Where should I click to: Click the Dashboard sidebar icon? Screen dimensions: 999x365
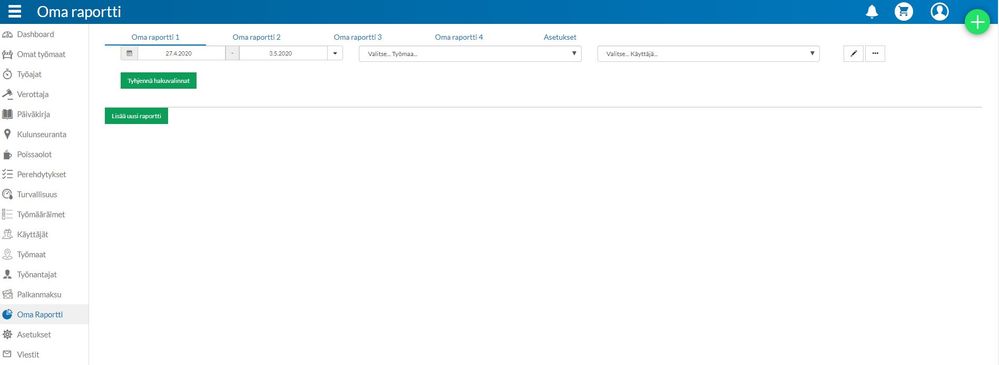(8, 34)
